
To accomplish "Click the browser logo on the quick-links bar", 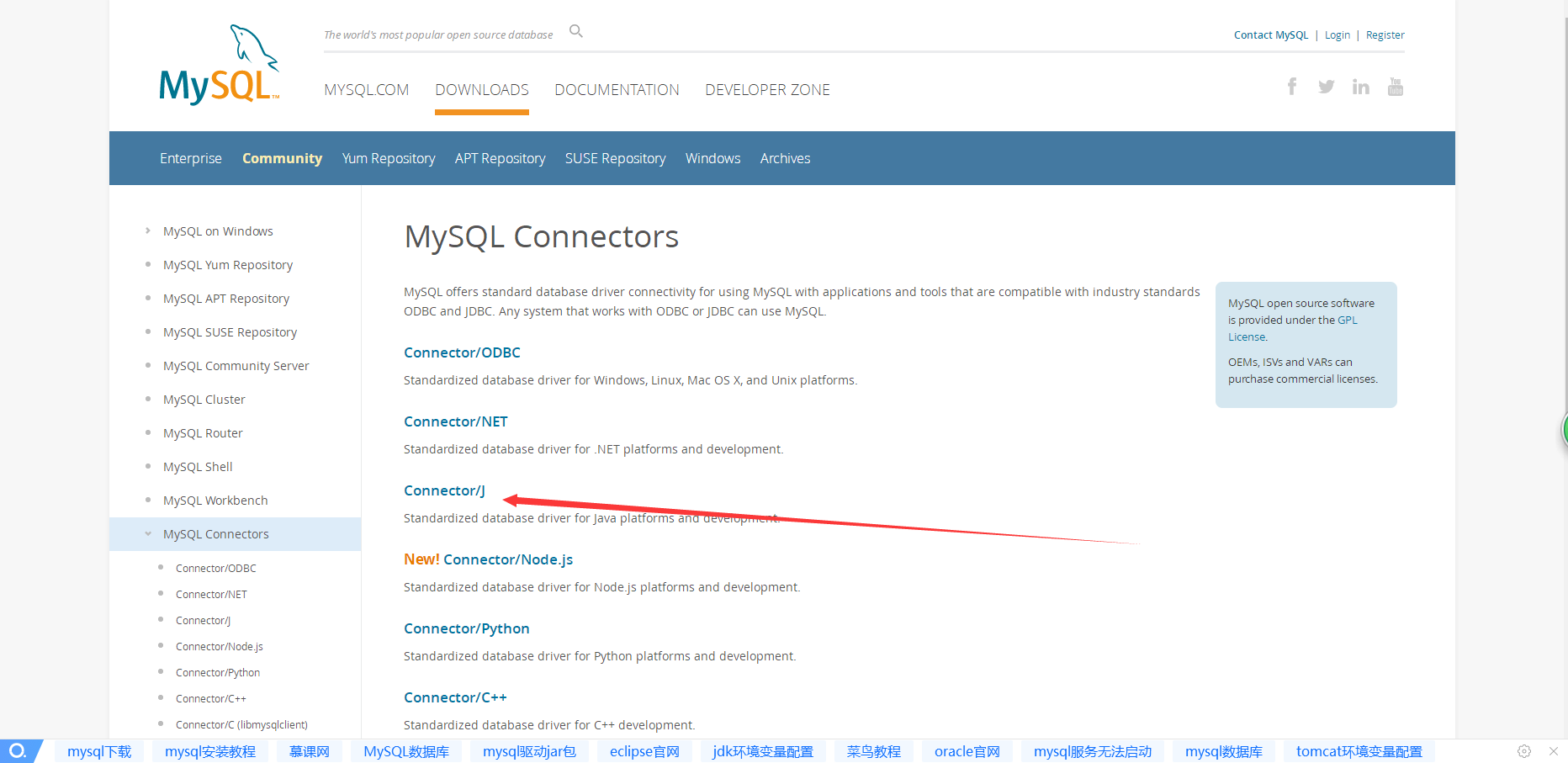I will (19, 751).
